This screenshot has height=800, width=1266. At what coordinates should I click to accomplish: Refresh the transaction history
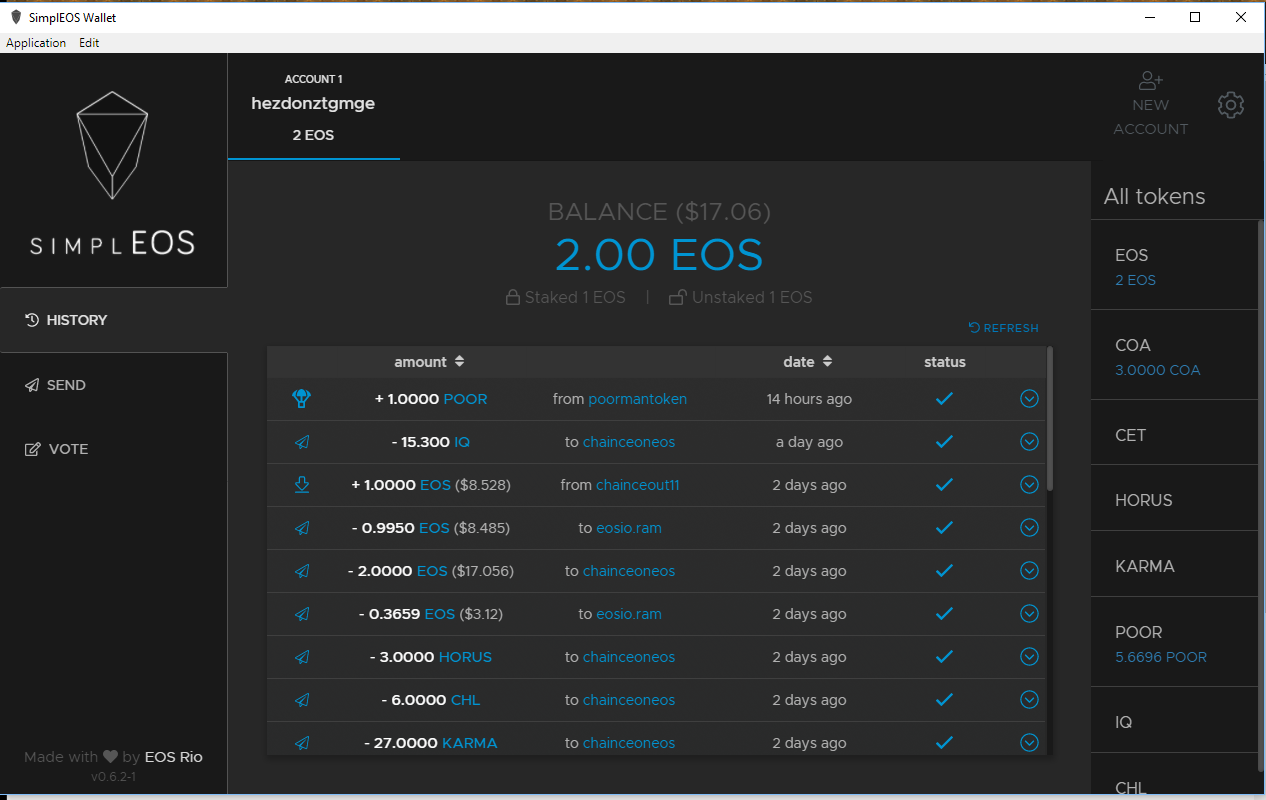coord(1003,328)
